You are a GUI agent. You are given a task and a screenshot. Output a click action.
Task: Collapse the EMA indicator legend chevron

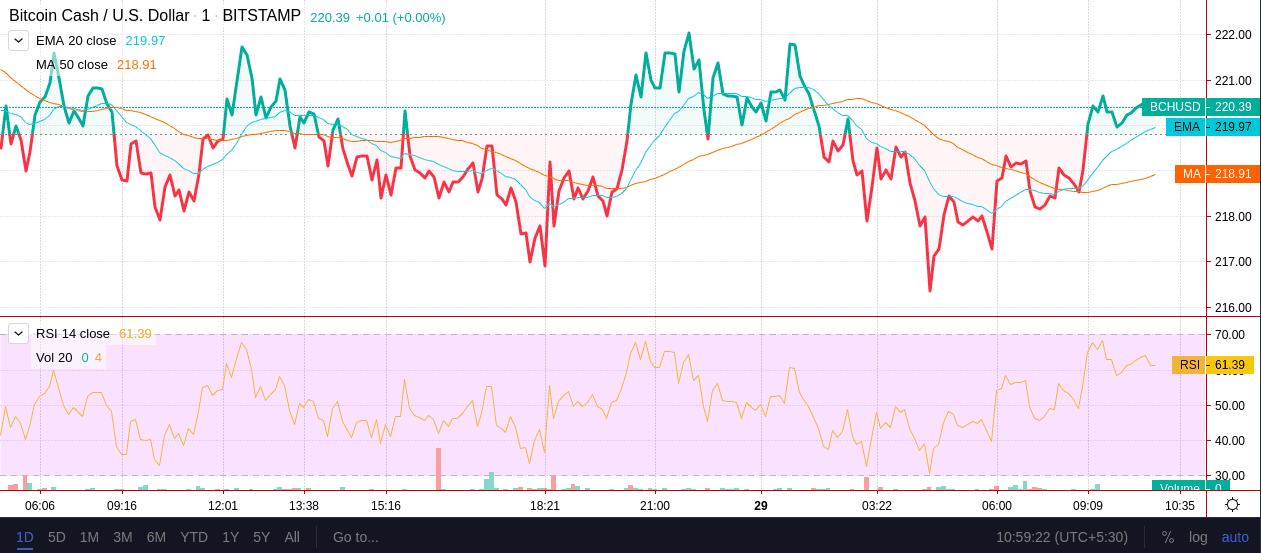point(18,40)
